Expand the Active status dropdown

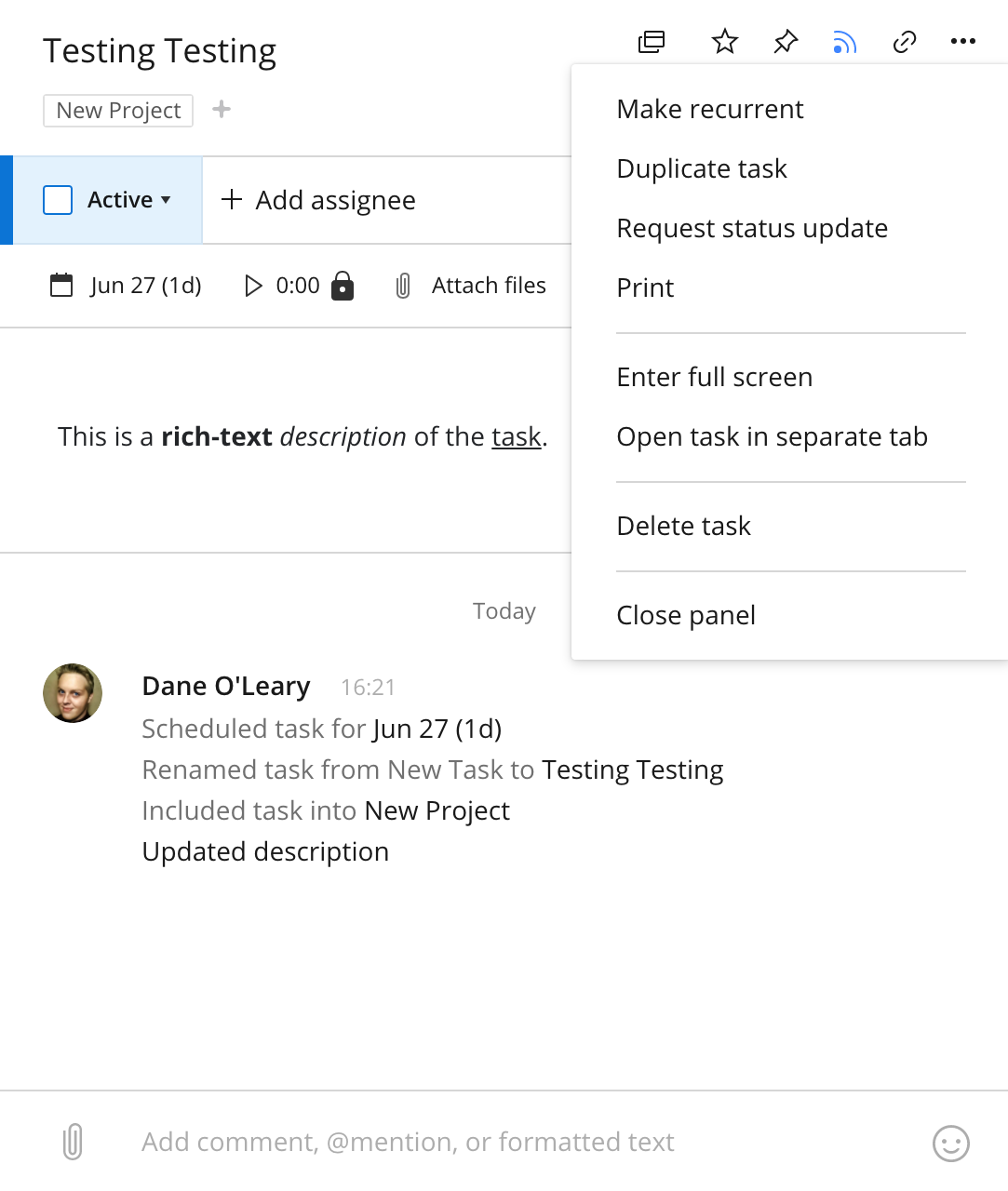pos(128,200)
